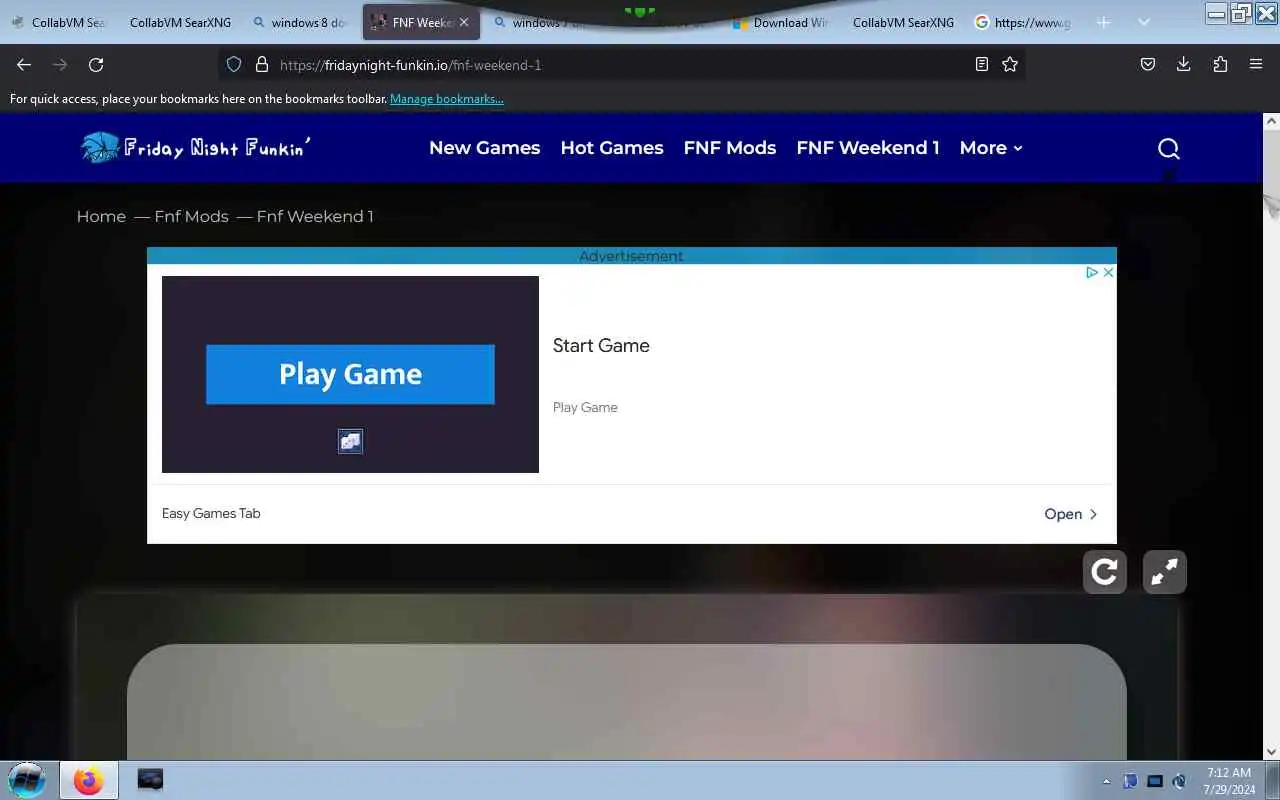Expand the More navigation menu
Image resolution: width=1280 pixels, height=800 pixels.
[x=991, y=148]
